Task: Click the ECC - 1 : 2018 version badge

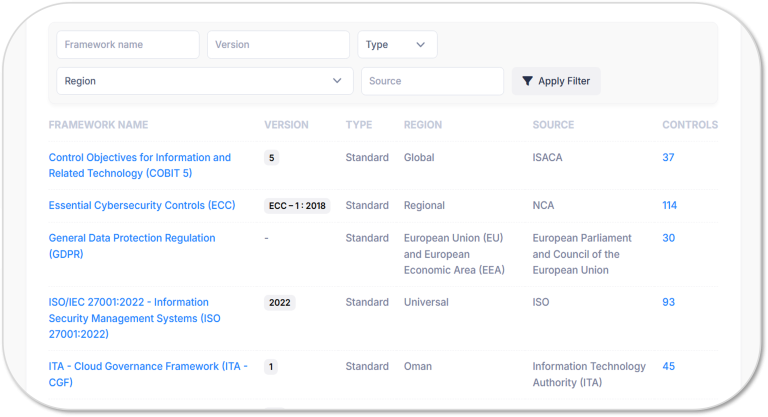Action: 297,206
